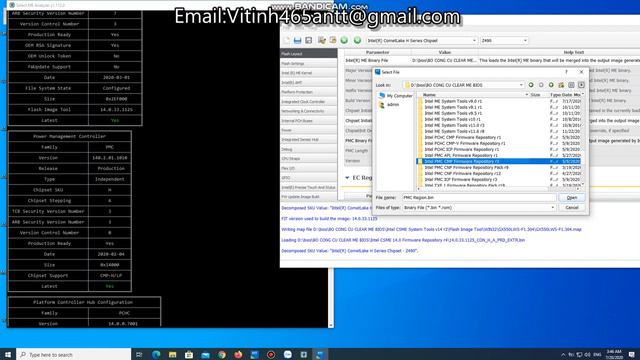Open the Windows Start menu

pos(8,354)
